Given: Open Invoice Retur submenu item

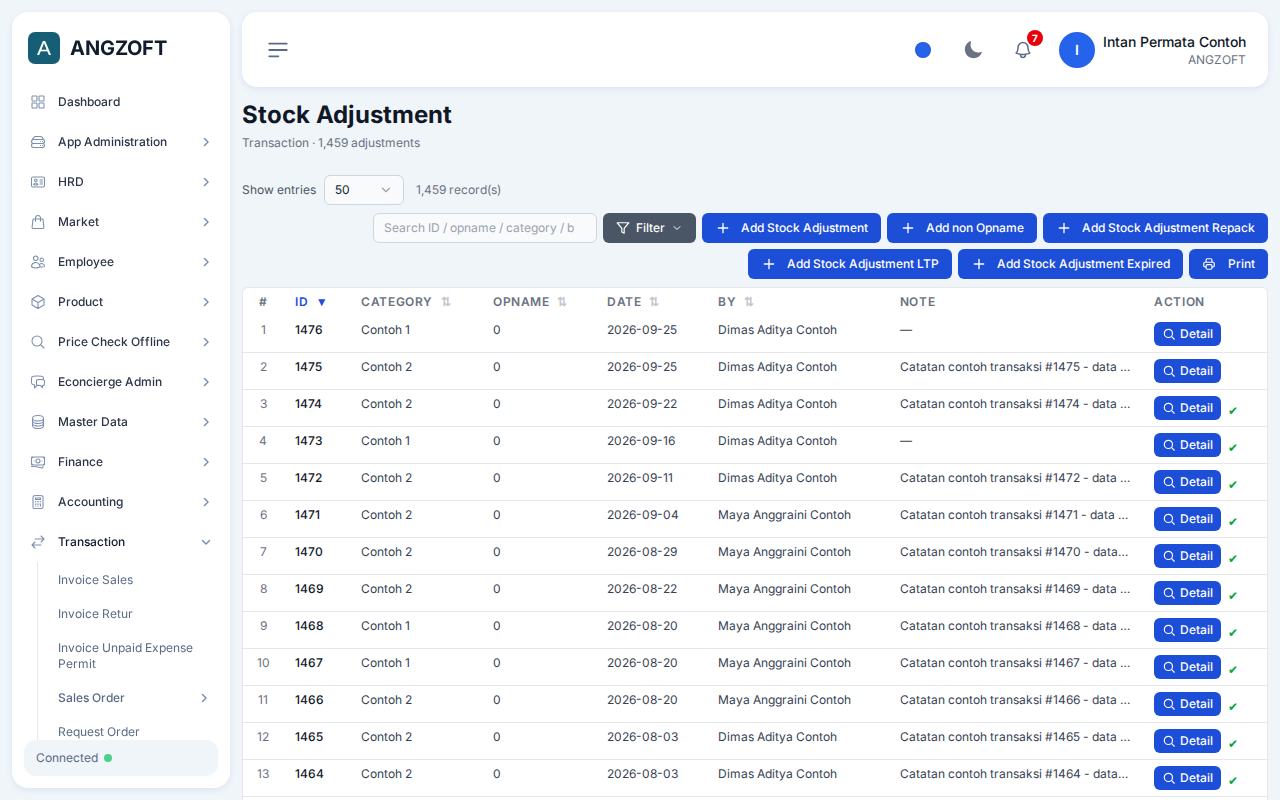Looking at the screenshot, I should click(95, 614).
